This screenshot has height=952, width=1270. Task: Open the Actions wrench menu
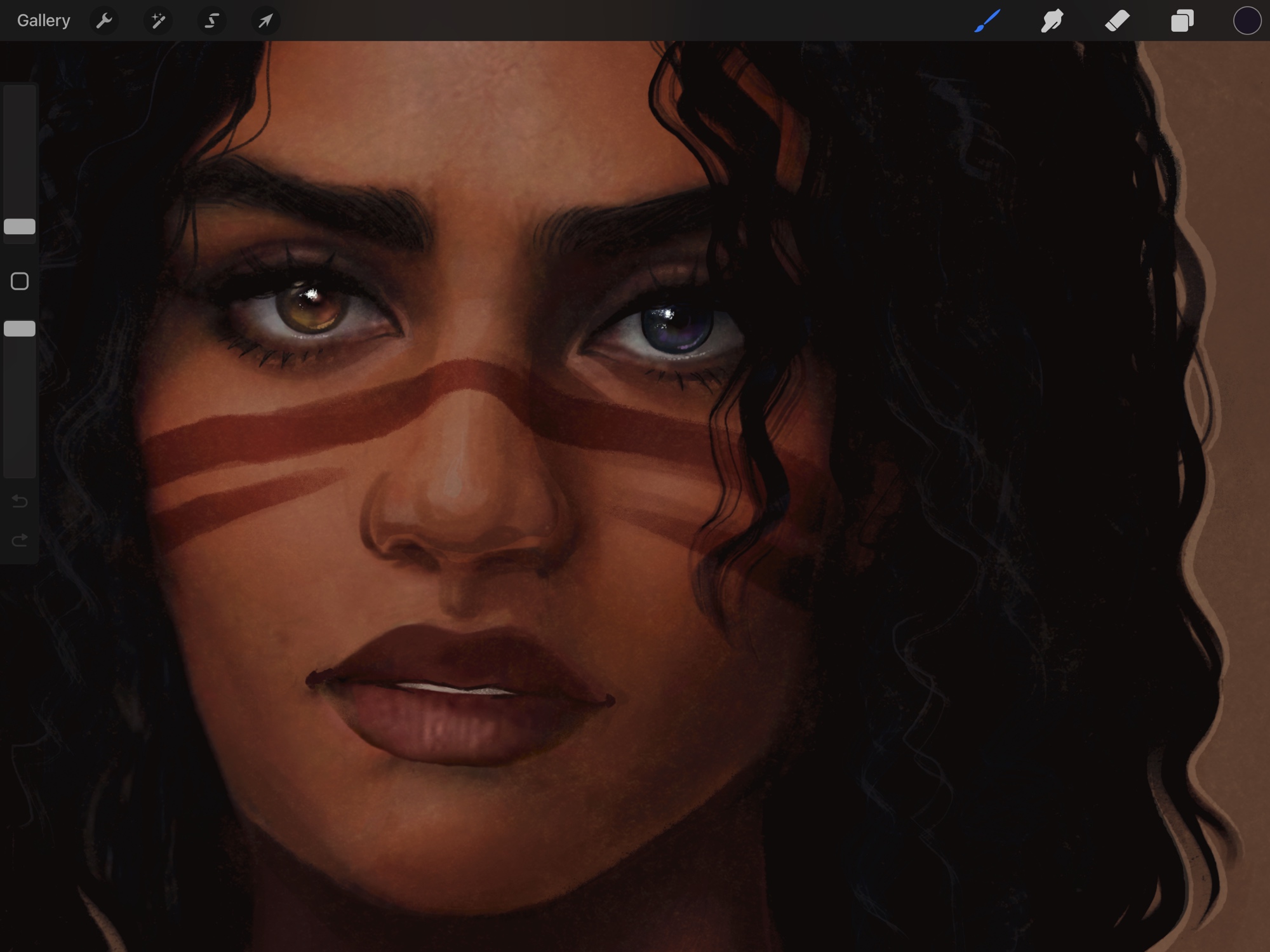pos(104,21)
